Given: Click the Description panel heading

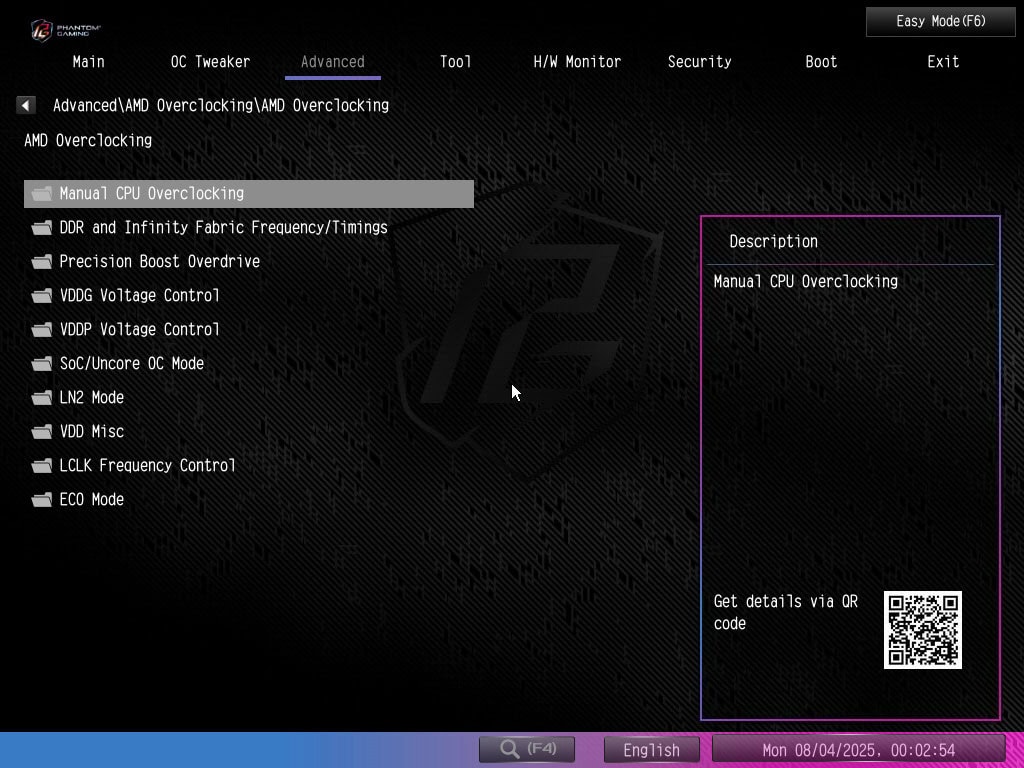Looking at the screenshot, I should 773,242.
